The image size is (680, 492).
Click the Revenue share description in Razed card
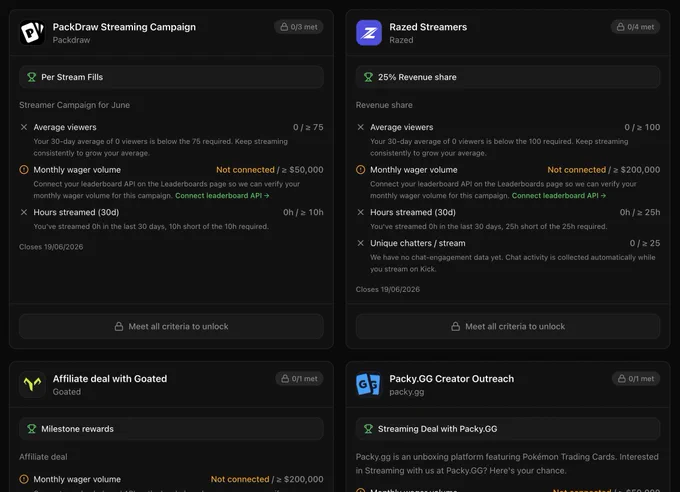[384, 105]
